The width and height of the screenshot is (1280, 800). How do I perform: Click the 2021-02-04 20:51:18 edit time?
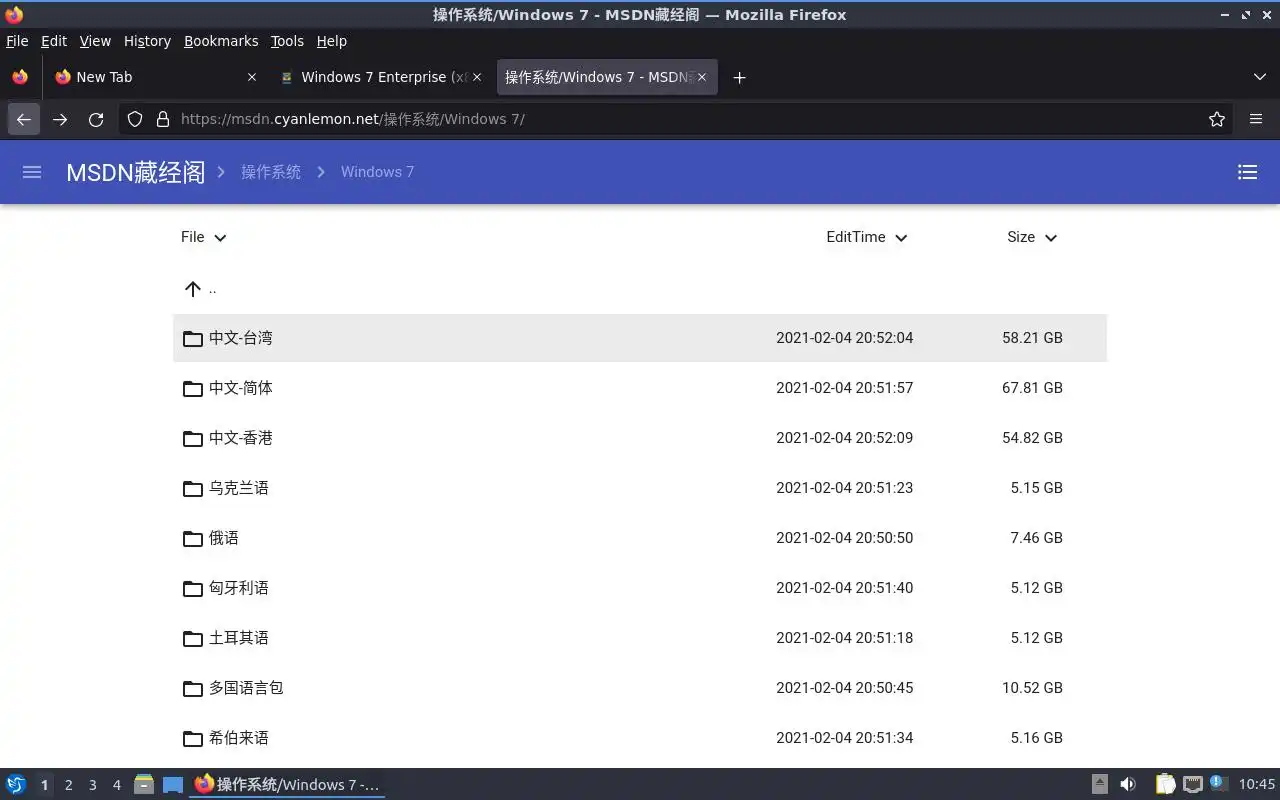pyautogui.click(x=844, y=638)
